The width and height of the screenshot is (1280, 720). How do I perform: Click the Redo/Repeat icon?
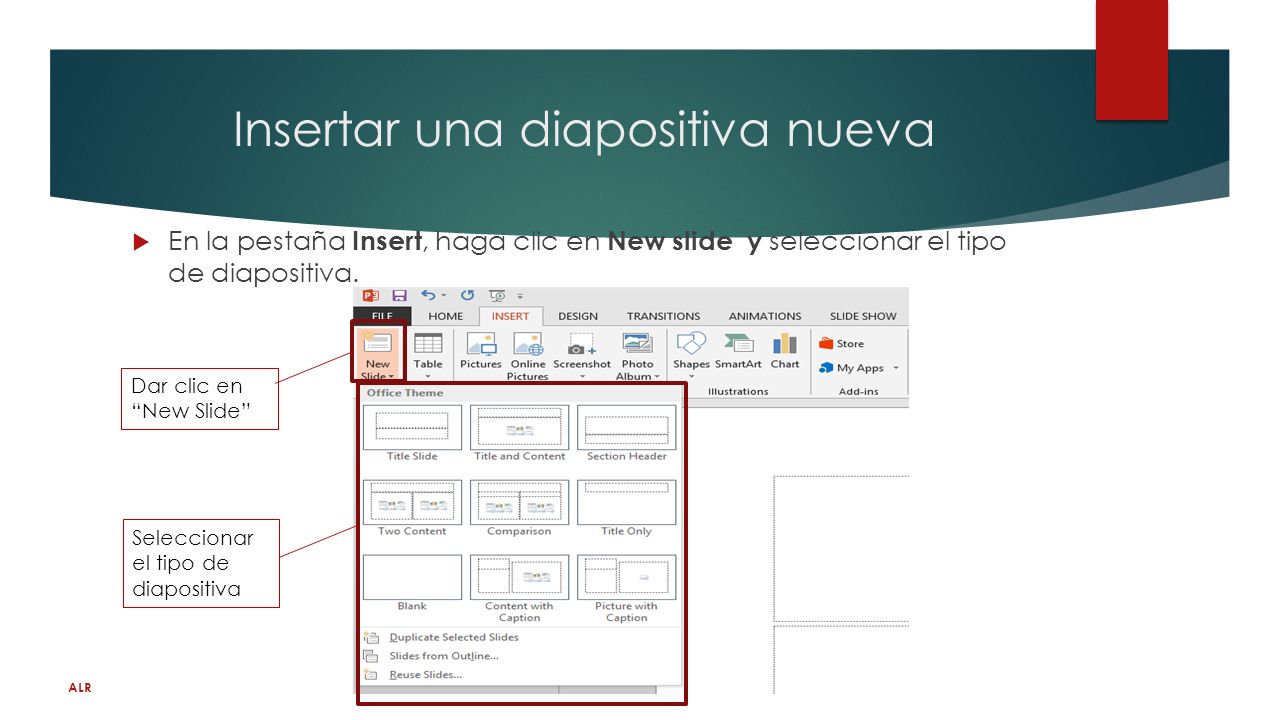point(467,295)
